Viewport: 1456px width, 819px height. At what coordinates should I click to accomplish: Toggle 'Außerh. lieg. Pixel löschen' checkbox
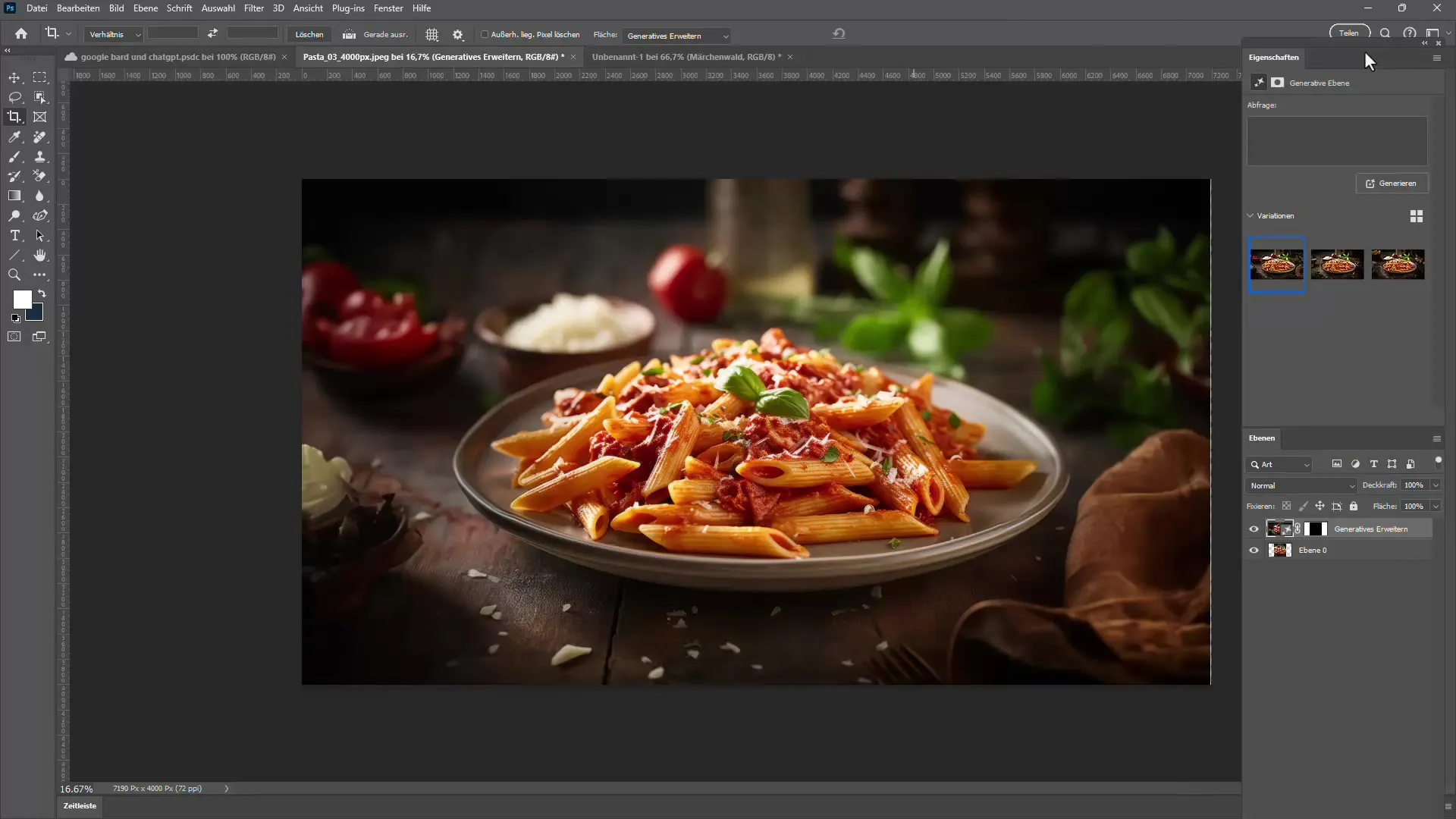(485, 34)
